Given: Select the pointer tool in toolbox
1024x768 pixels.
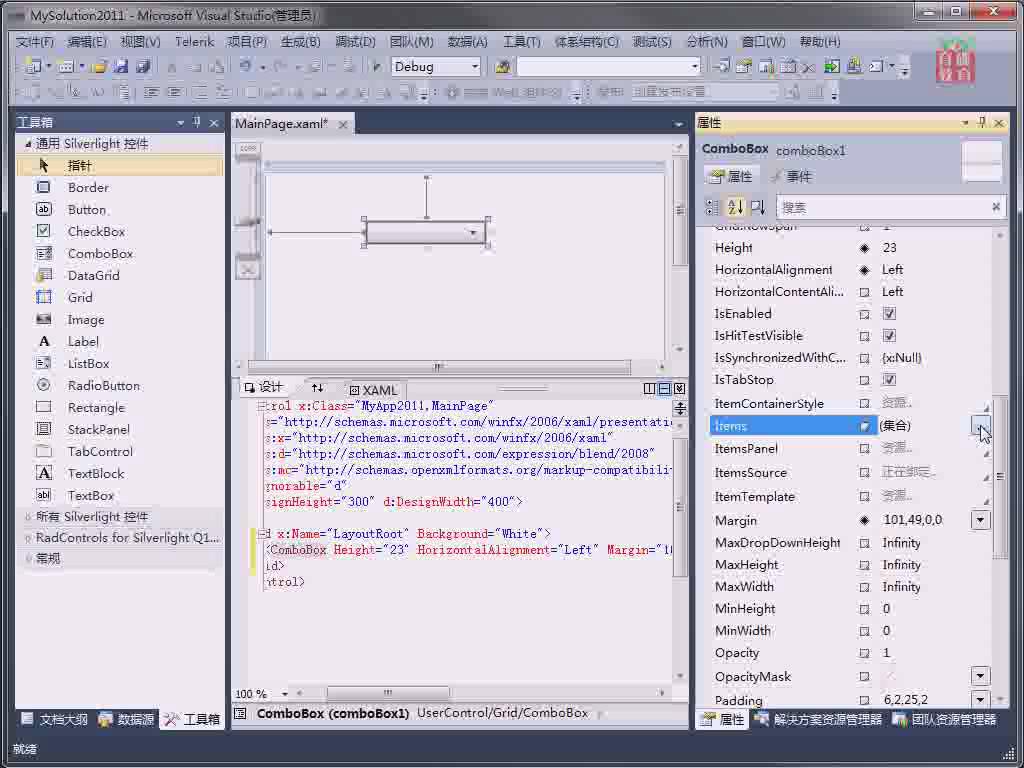Looking at the screenshot, I should tap(120, 166).
